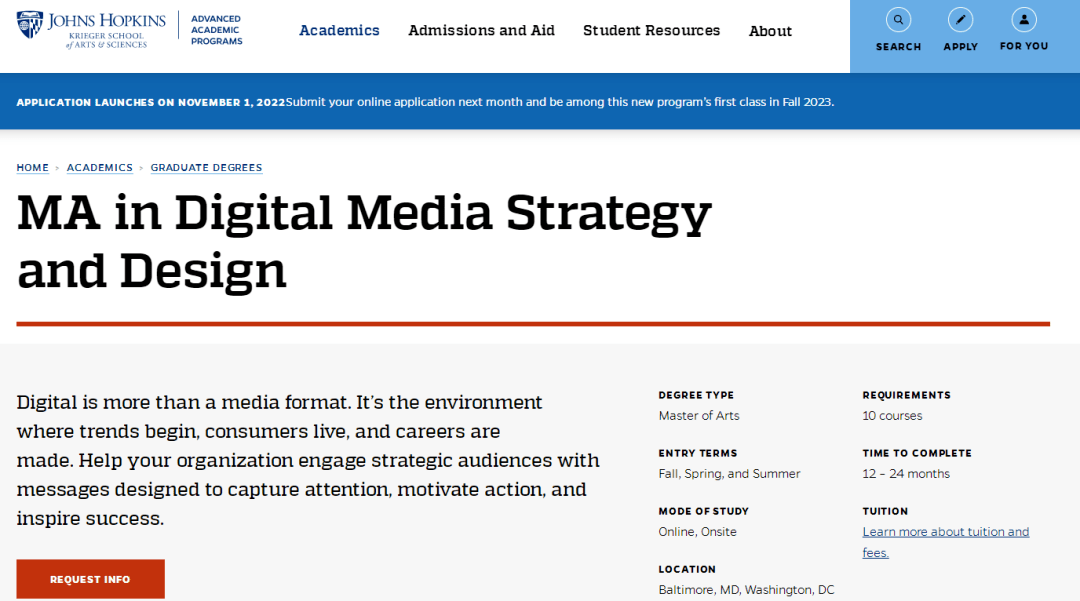The height and width of the screenshot is (601, 1080).
Task: Open the Admissions and Aid menu
Action: pos(481,31)
